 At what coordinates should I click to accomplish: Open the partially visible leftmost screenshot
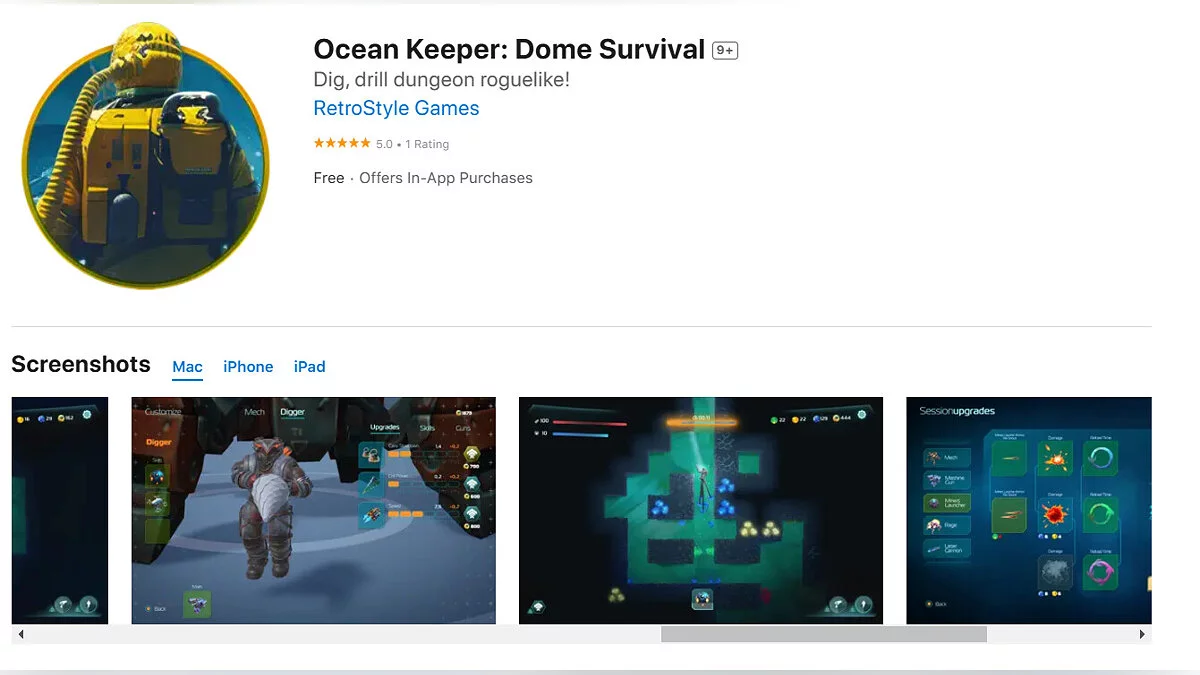pos(59,510)
